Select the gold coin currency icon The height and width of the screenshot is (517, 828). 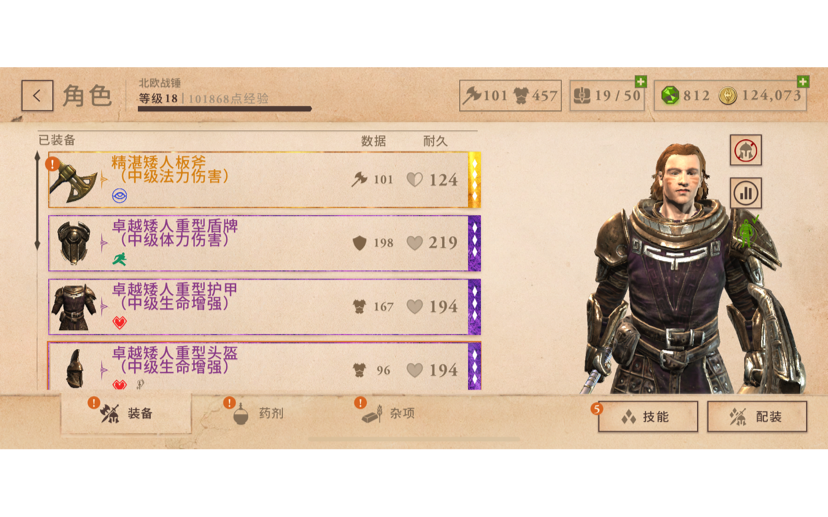728,96
